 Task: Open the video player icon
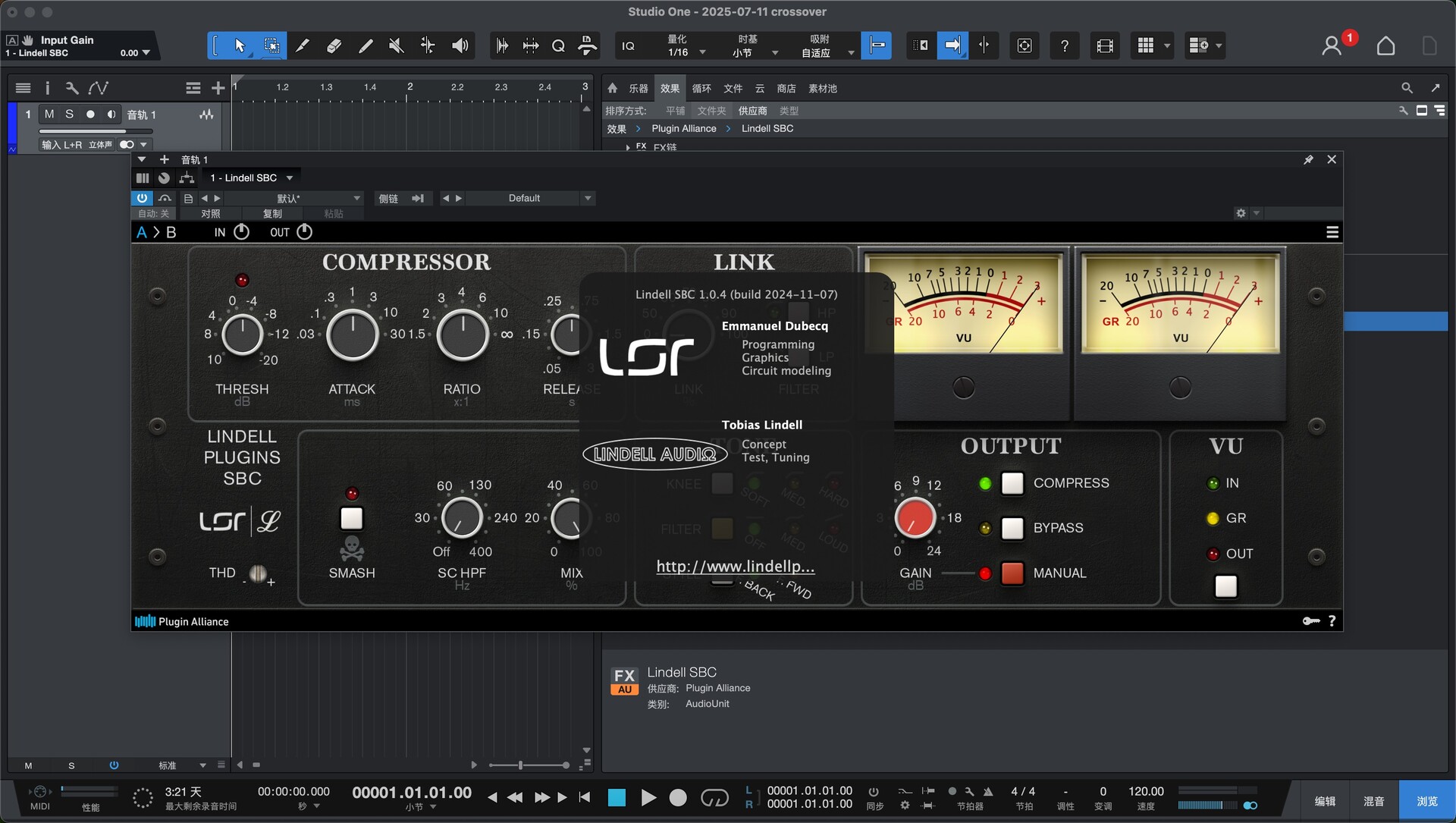[x=1105, y=46]
